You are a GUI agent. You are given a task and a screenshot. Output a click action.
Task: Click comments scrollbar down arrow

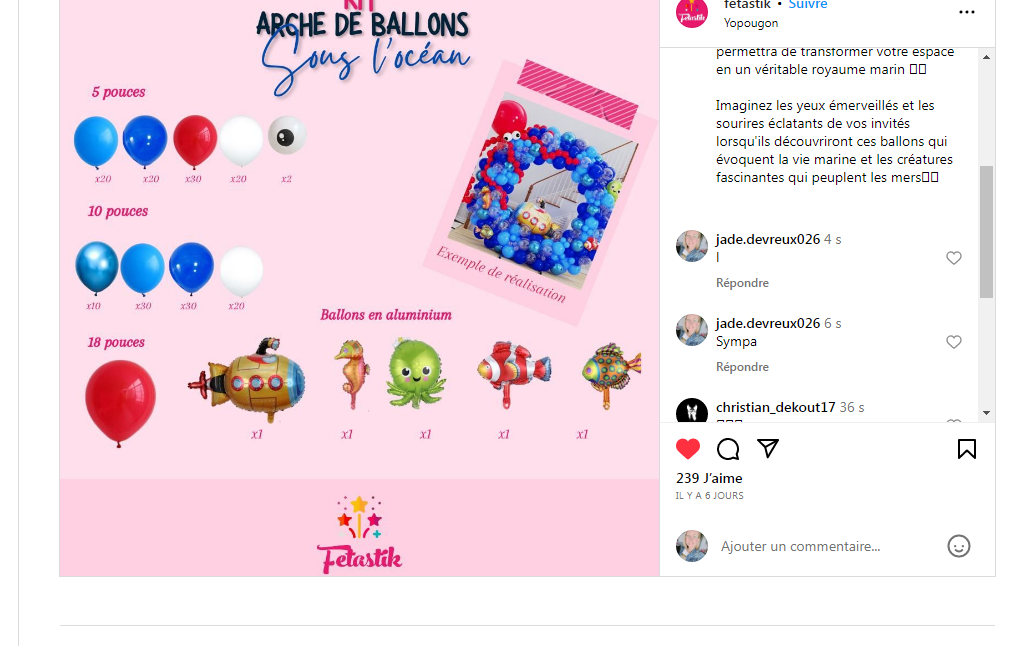pyautogui.click(x=986, y=413)
